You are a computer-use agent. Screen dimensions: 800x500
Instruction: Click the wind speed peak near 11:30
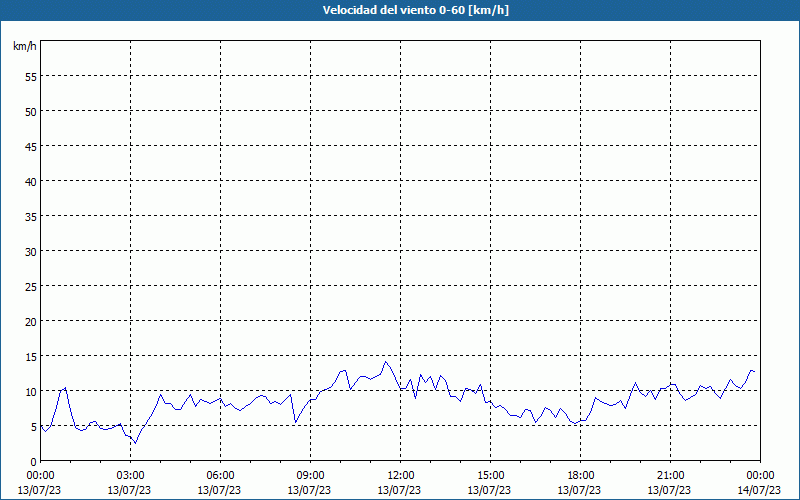tap(385, 362)
